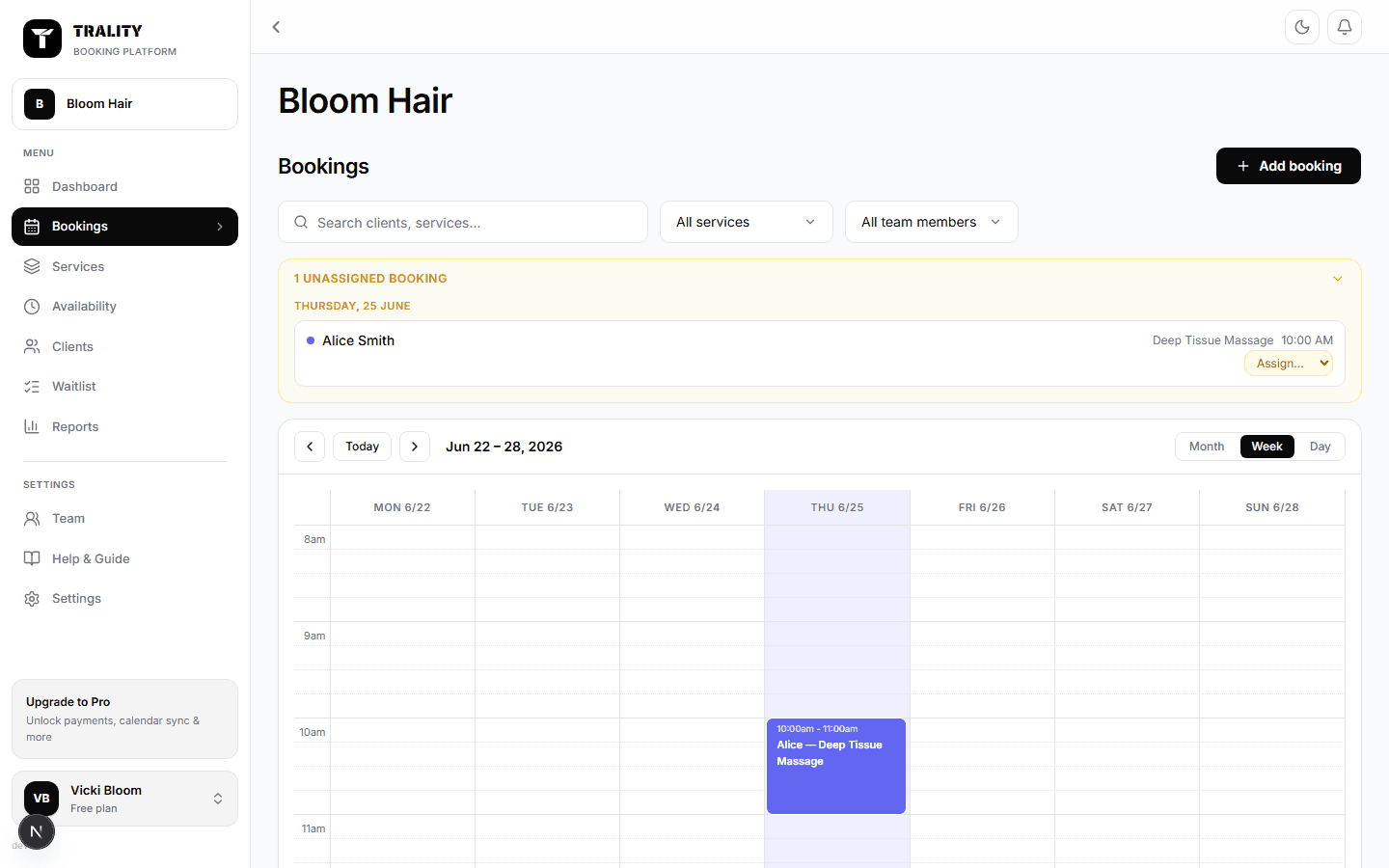
Task: Go to next week arrow
Action: pyautogui.click(x=415, y=447)
